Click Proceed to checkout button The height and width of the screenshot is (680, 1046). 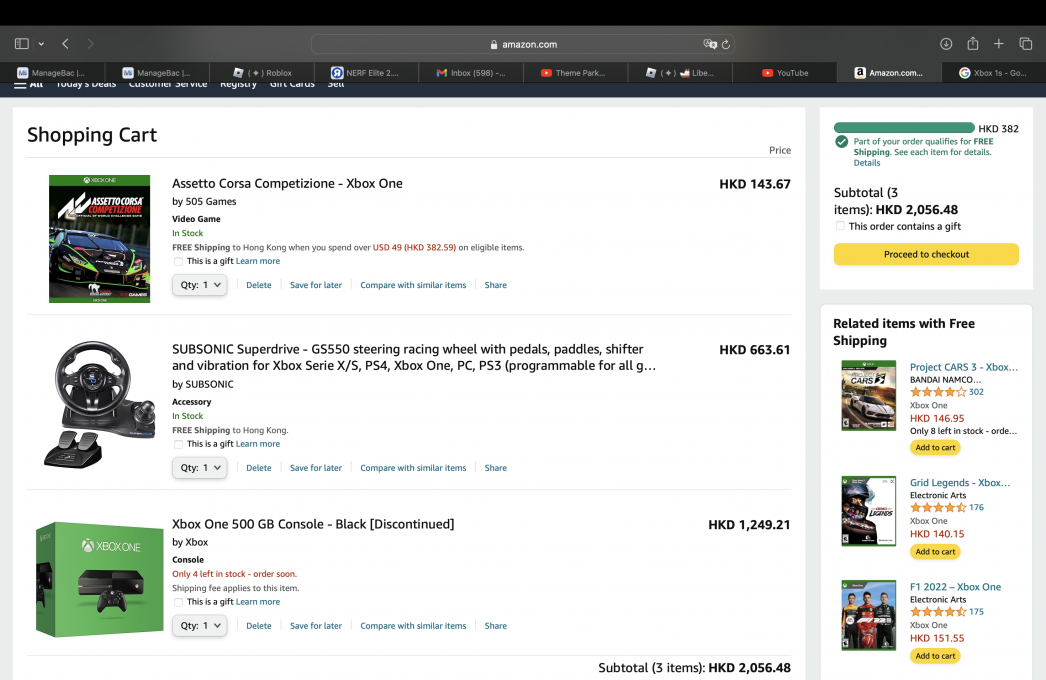[926, 255]
